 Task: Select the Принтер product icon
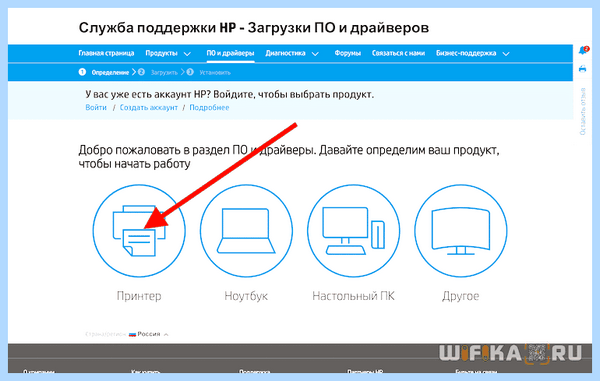pyautogui.click(x=139, y=231)
